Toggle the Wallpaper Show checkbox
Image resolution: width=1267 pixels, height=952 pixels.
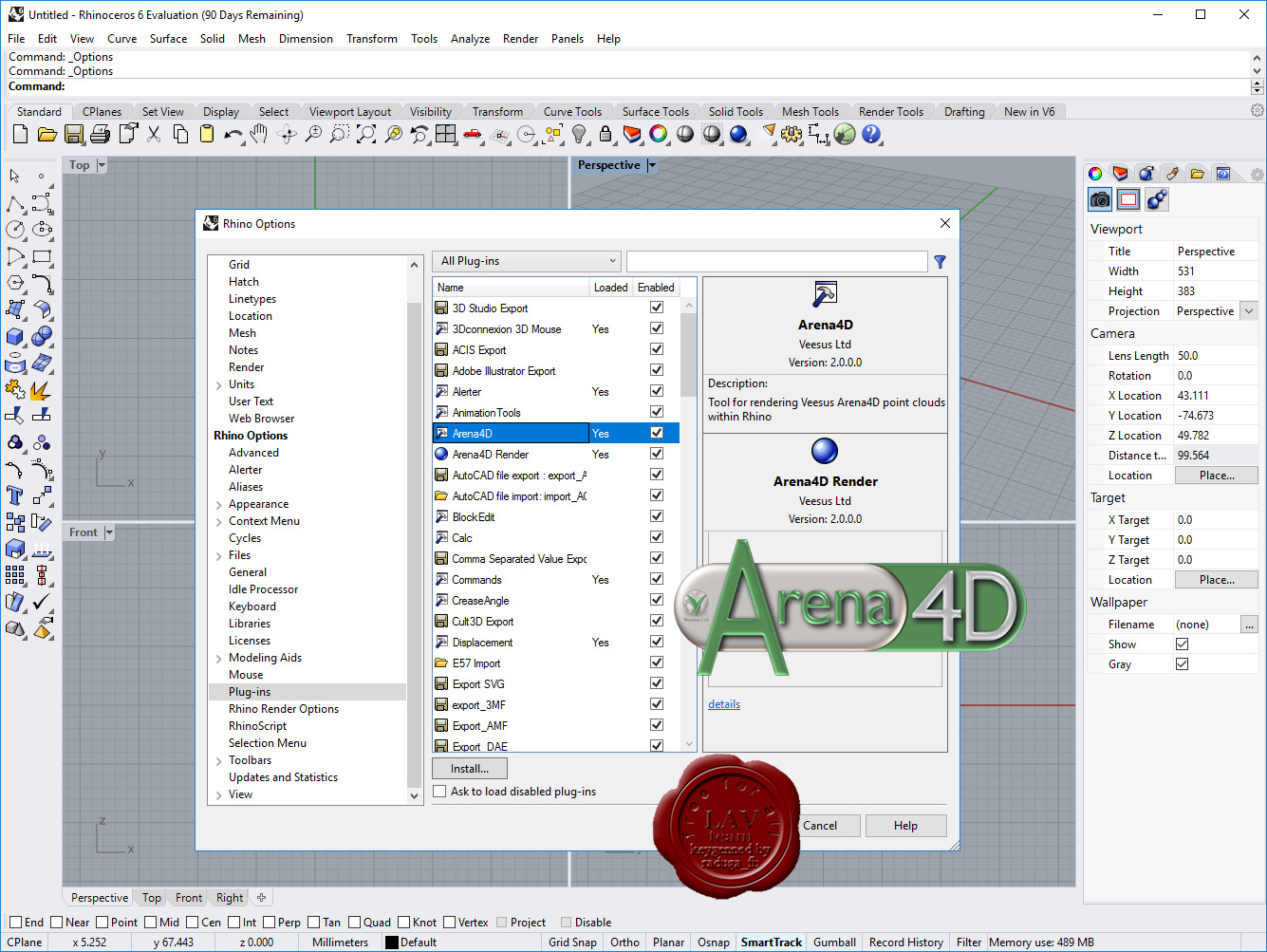(1182, 644)
